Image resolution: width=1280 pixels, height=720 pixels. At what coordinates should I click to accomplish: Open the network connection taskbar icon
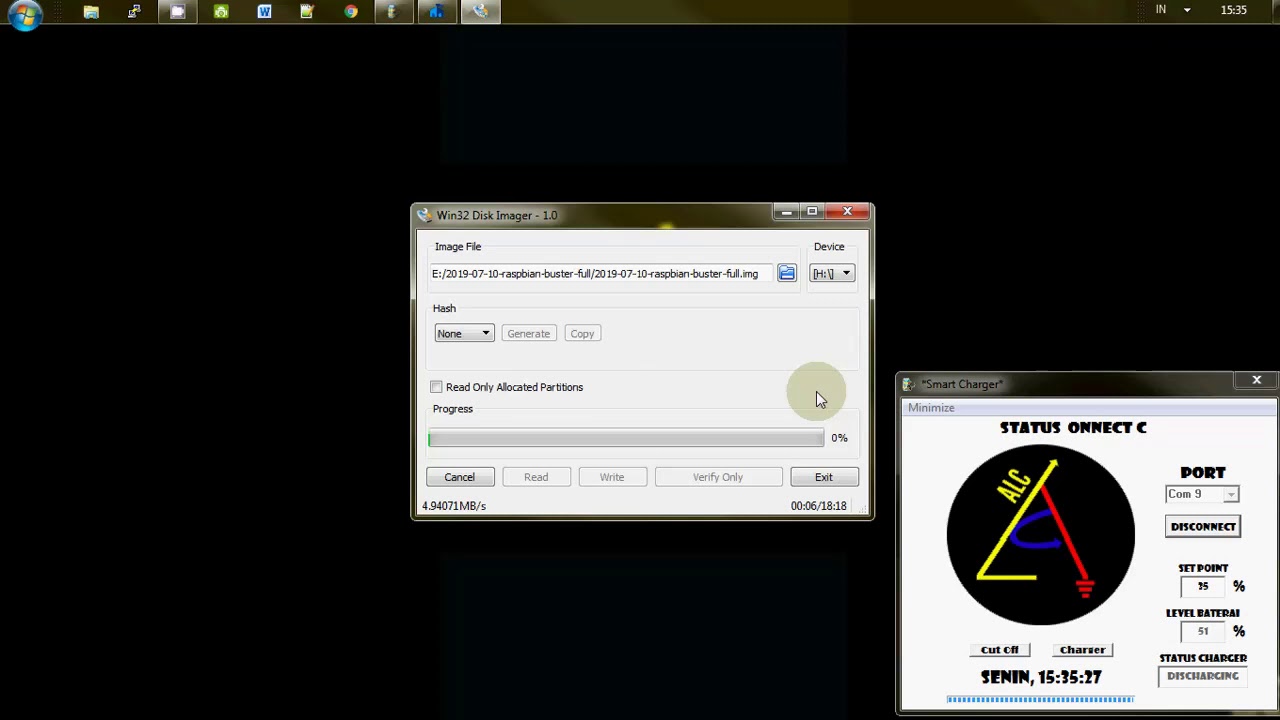click(134, 12)
